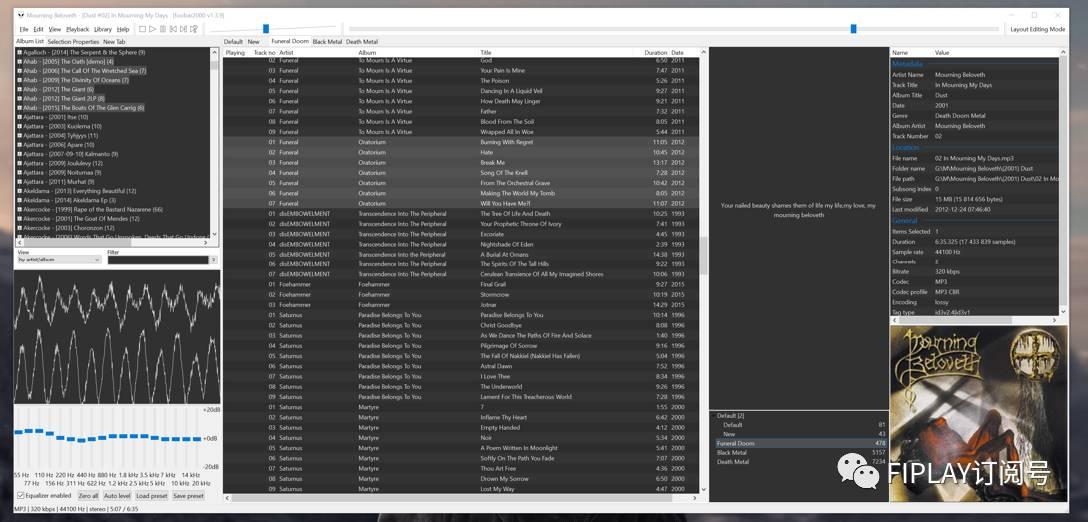Click the Layout Editing Mode button
Image resolution: width=1088 pixels, height=522 pixels.
pos(1037,29)
